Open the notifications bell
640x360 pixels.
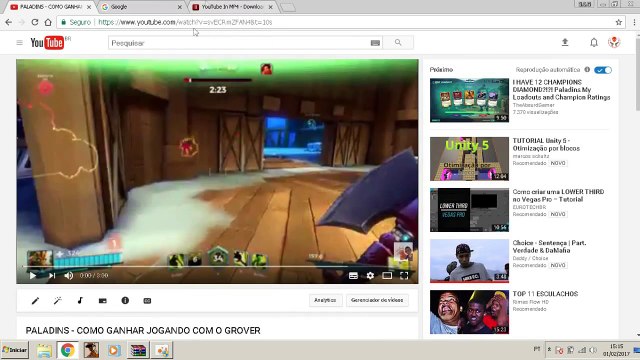[x=594, y=42]
